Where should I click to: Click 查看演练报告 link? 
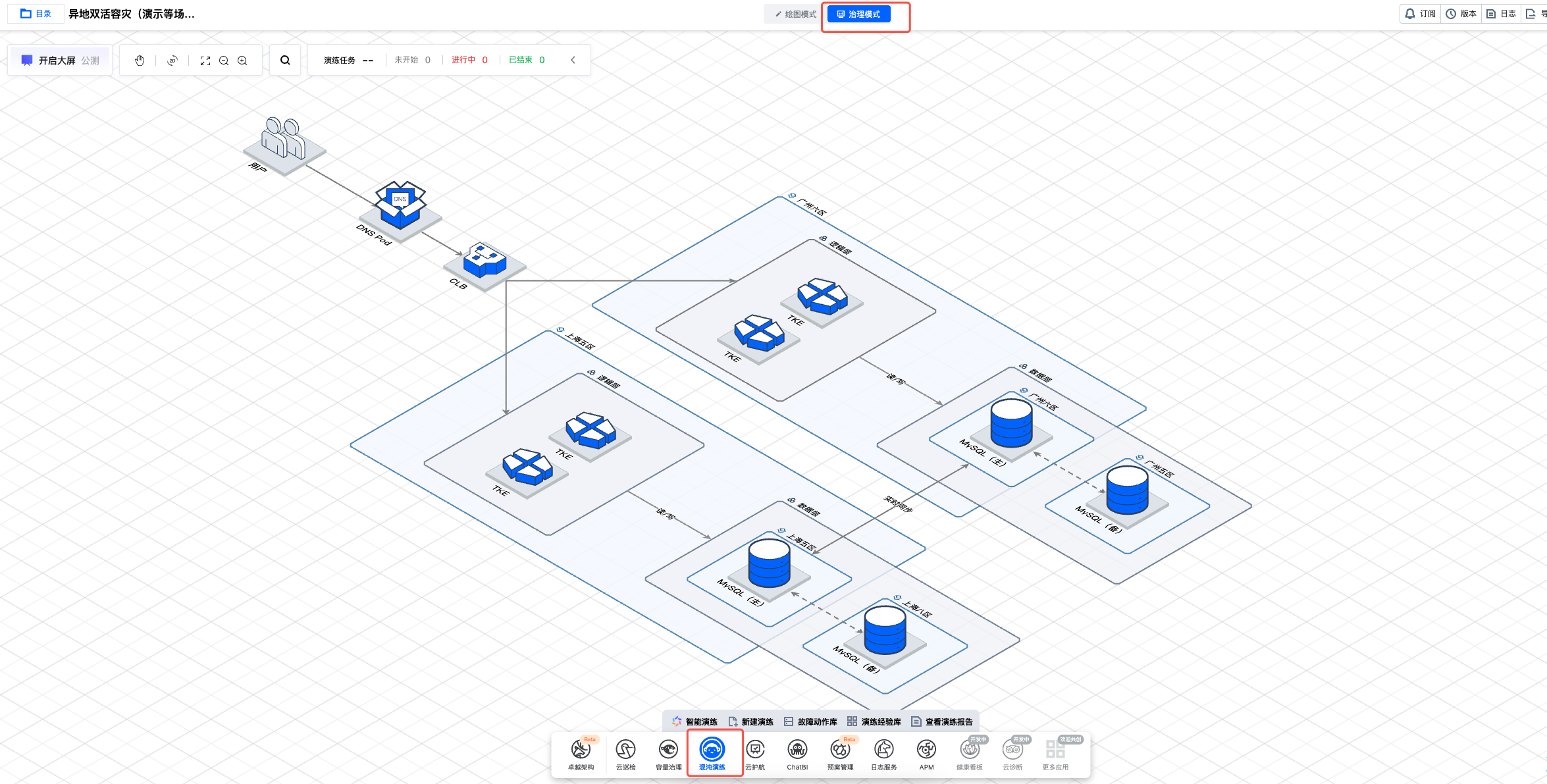[x=942, y=722]
